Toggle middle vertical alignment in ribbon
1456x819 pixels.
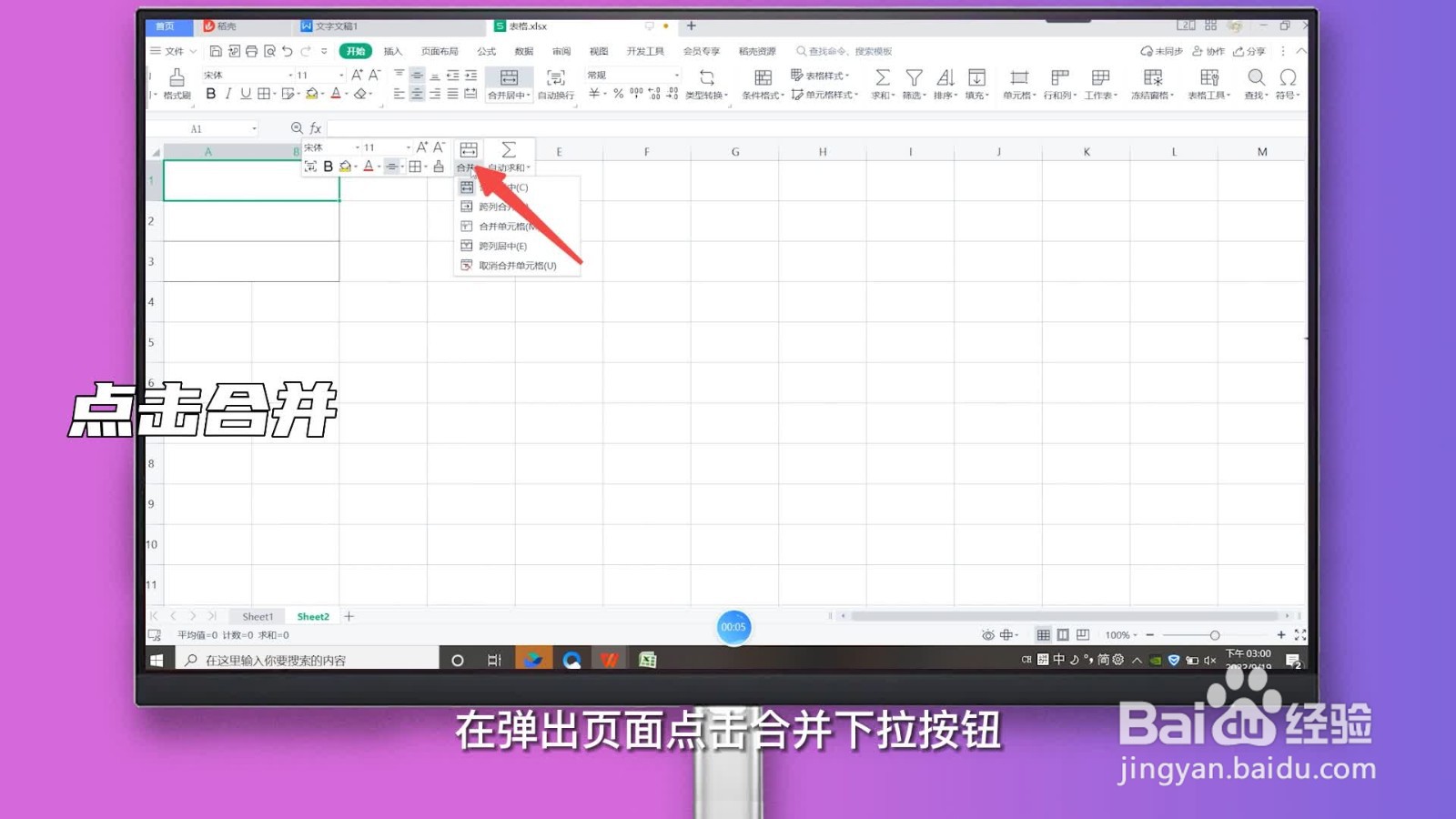point(417,75)
